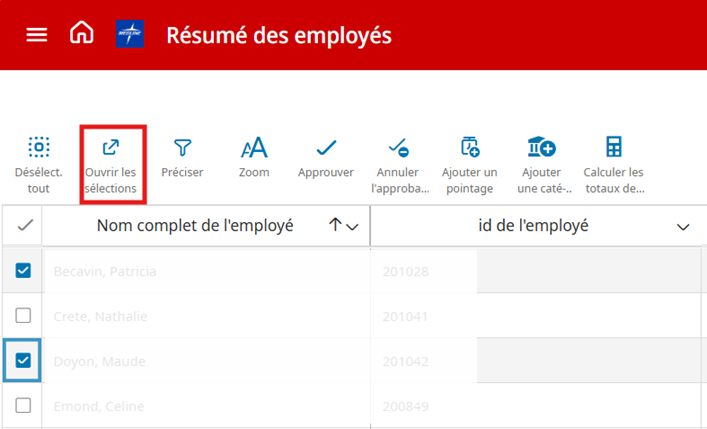Click Annuler l'approbation icon

coord(398,149)
